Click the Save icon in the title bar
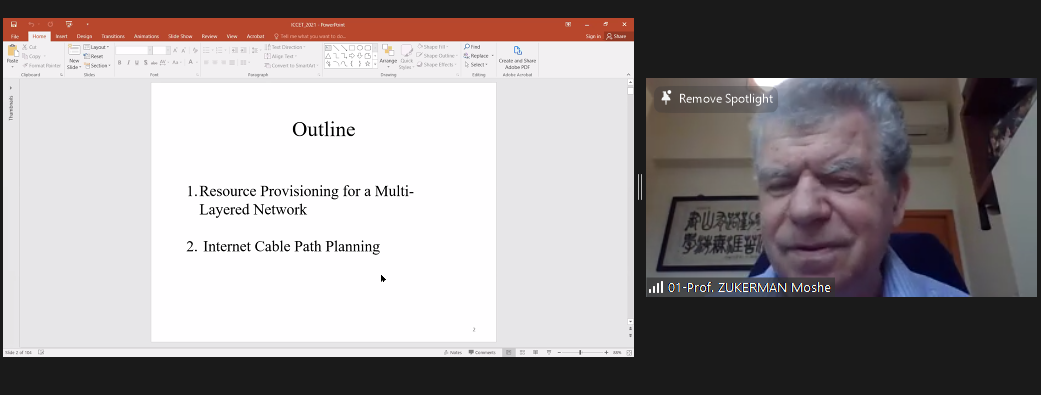The width and height of the screenshot is (1041, 395). click(x=14, y=25)
